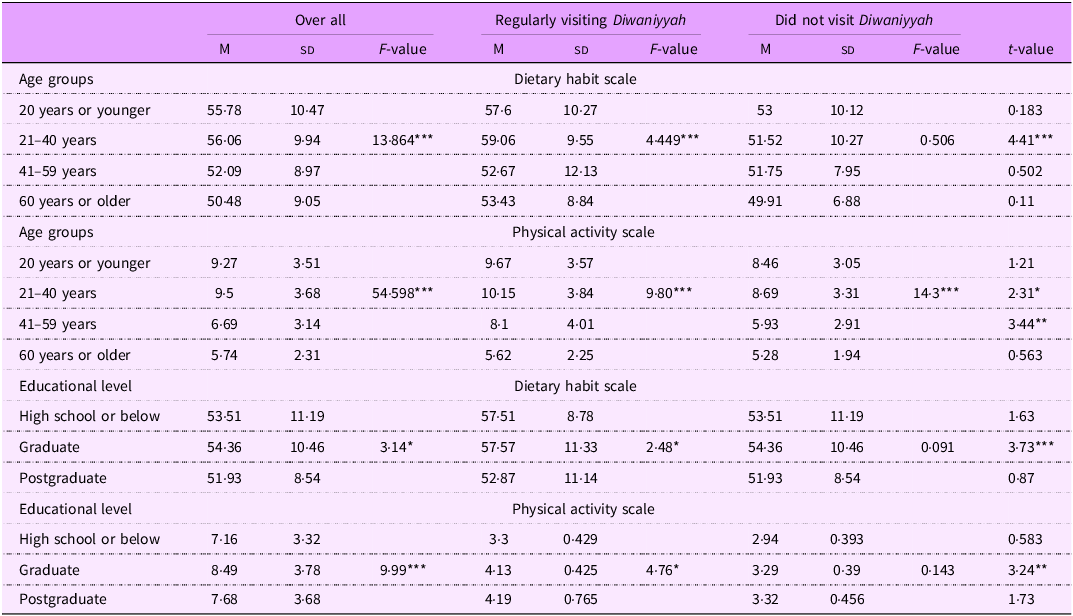
Task: Click the t-value 0·183 cell
Action: click(x=1025, y=110)
